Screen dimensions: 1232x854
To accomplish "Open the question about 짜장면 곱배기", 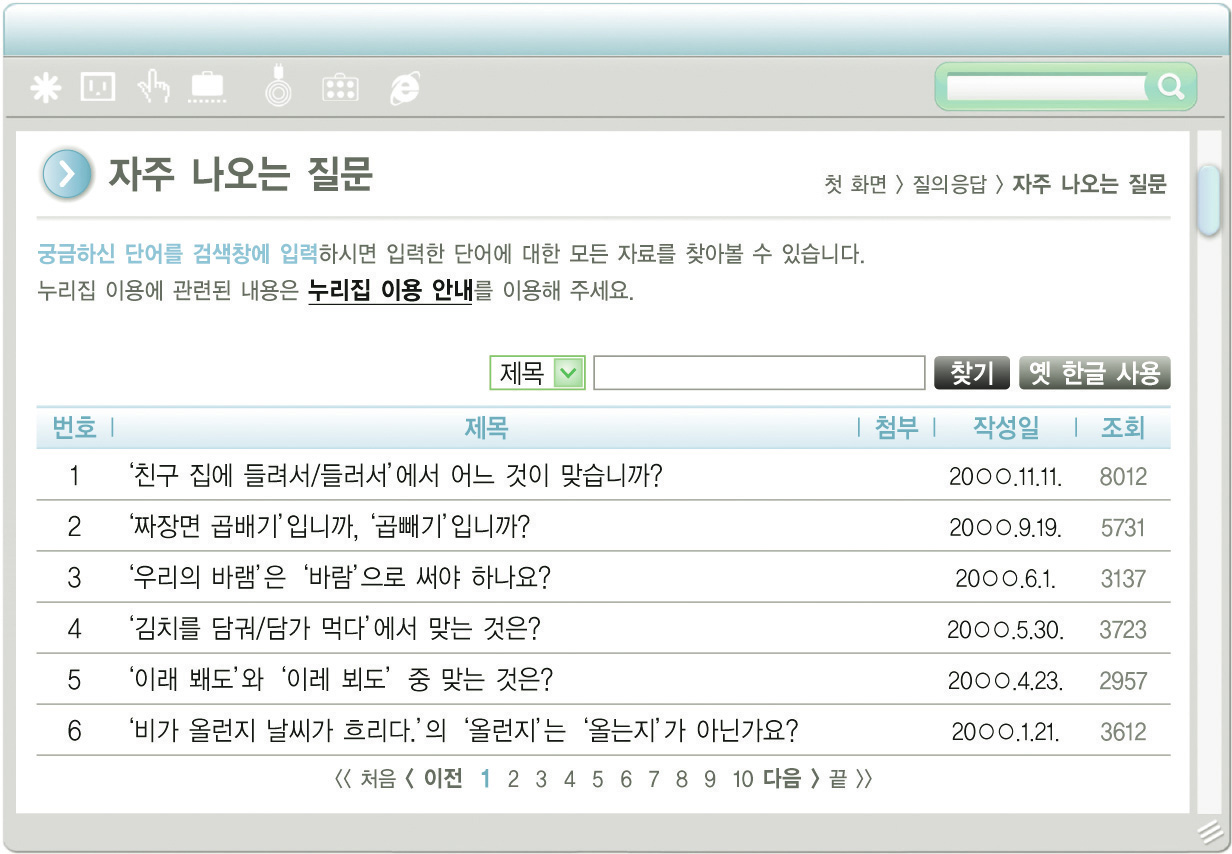I will tap(329, 526).
